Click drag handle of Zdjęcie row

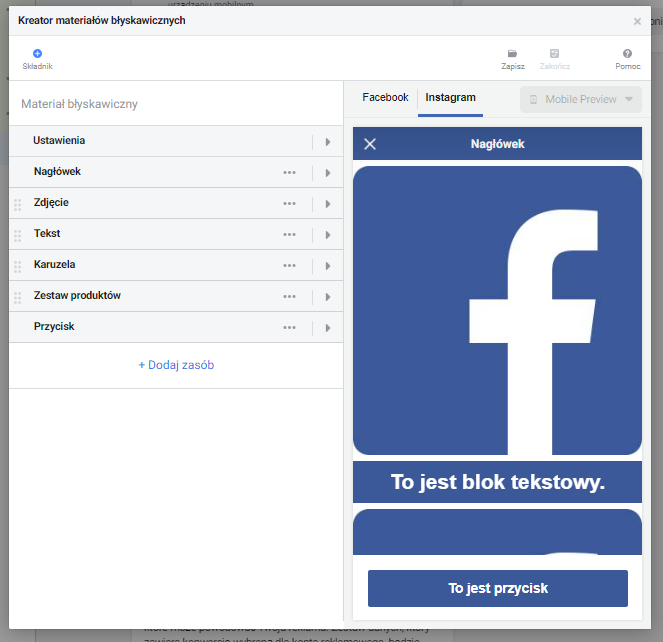click(x=17, y=205)
